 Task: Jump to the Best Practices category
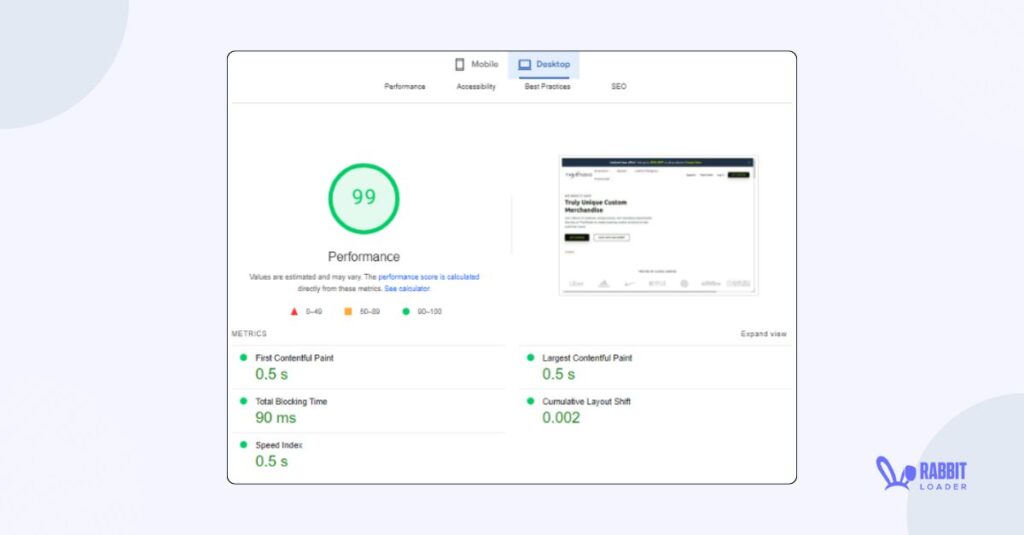point(547,86)
